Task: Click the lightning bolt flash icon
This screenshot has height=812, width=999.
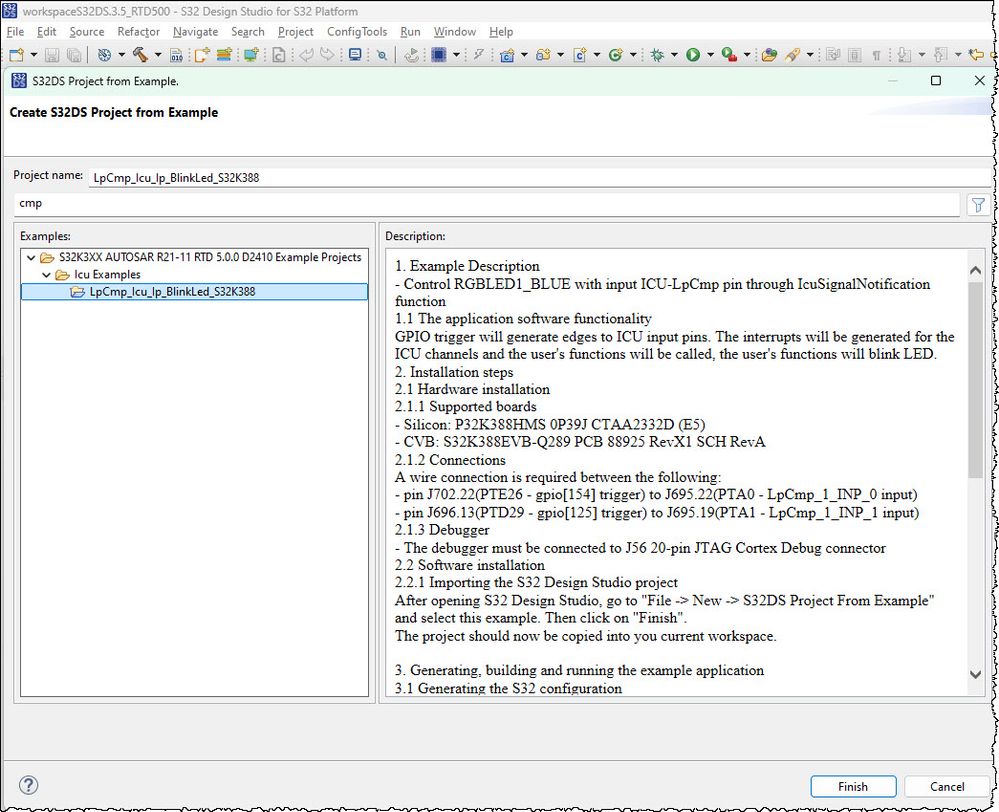Action: [478, 55]
